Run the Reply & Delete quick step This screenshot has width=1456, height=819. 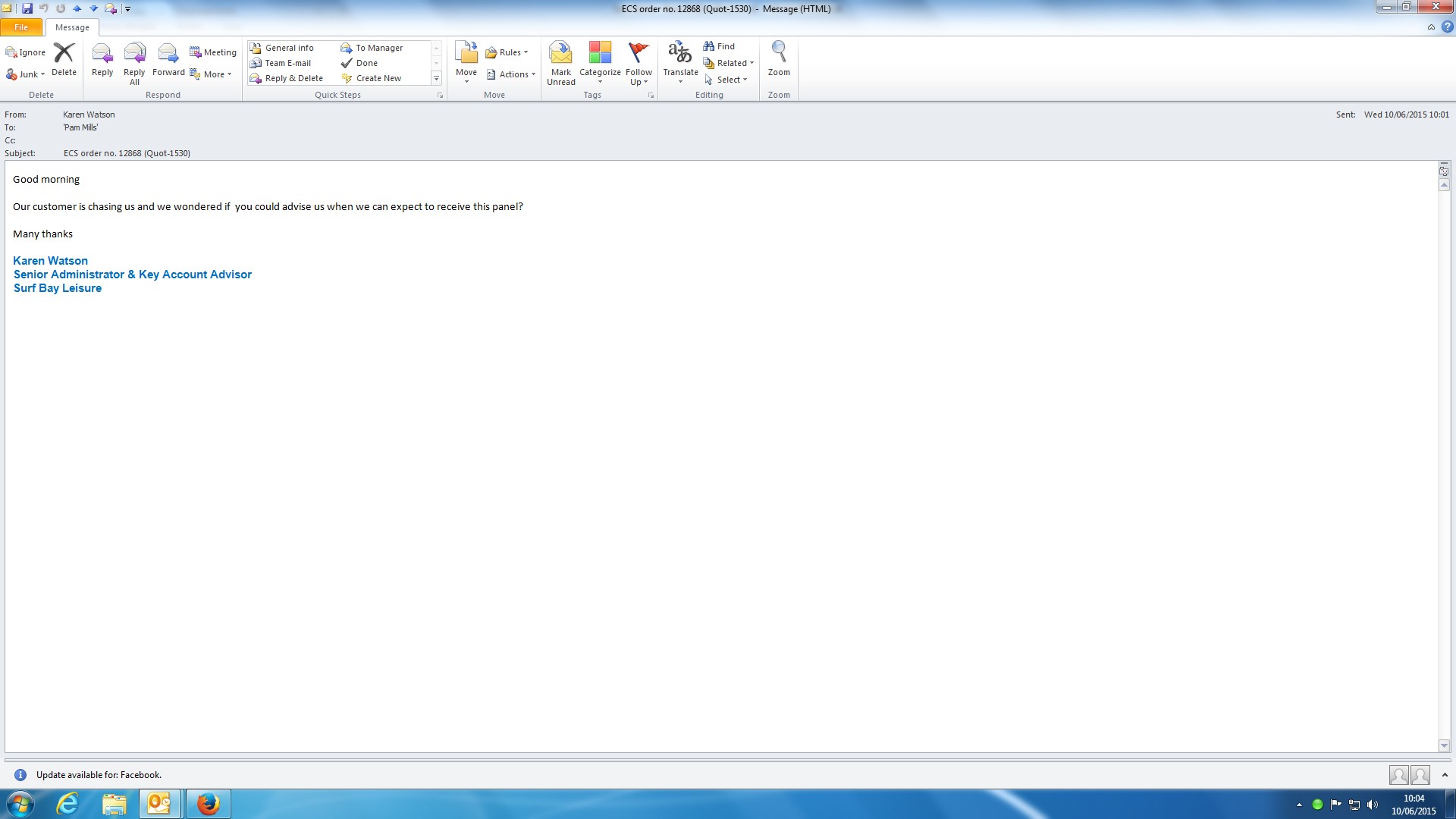(287, 78)
